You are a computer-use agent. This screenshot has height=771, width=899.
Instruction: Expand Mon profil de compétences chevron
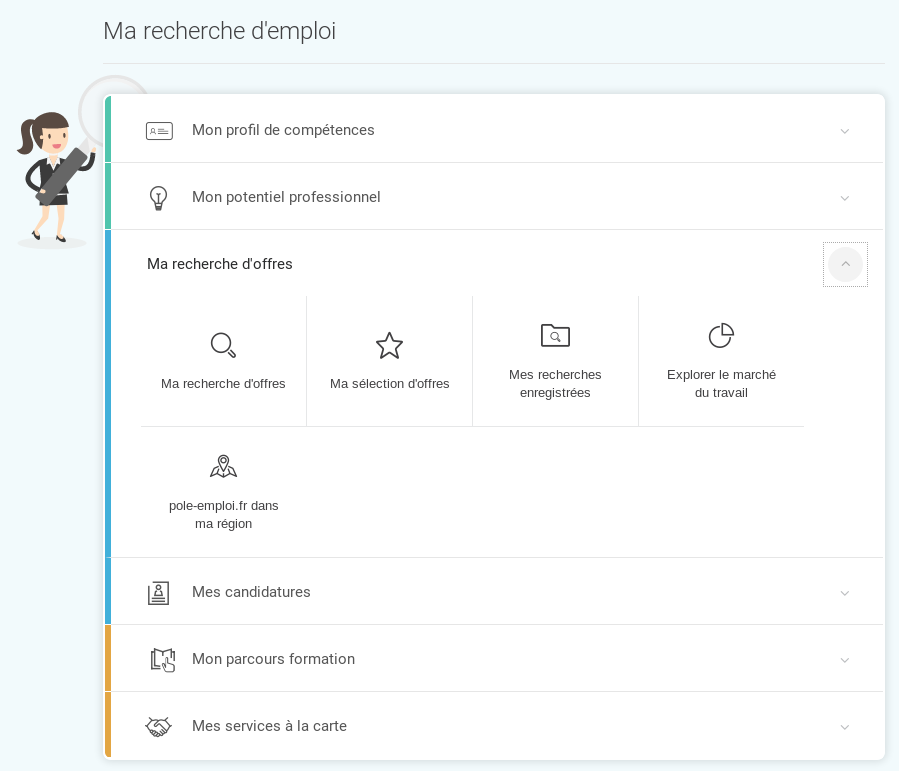coord(845,131)
